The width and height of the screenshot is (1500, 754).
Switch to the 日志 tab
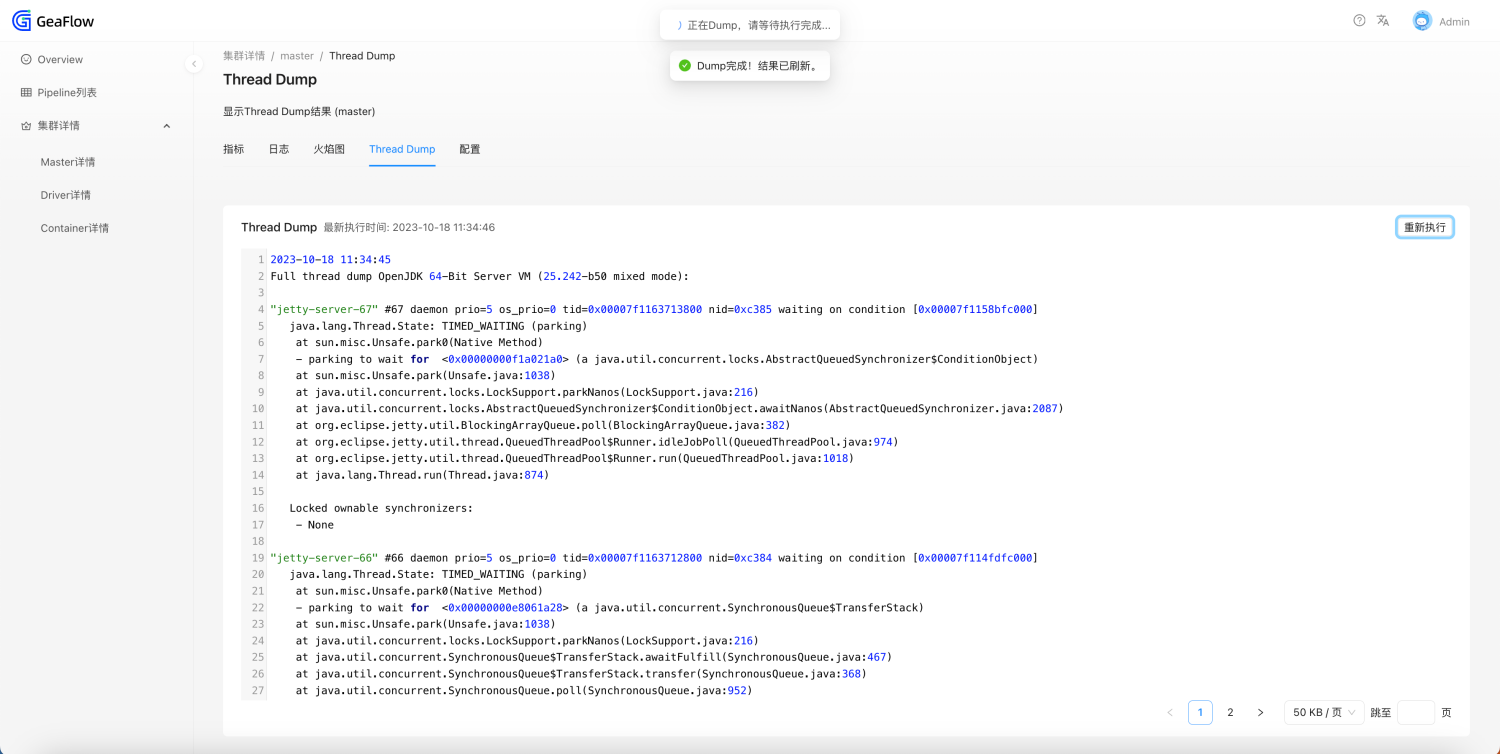tap(279, 149)
